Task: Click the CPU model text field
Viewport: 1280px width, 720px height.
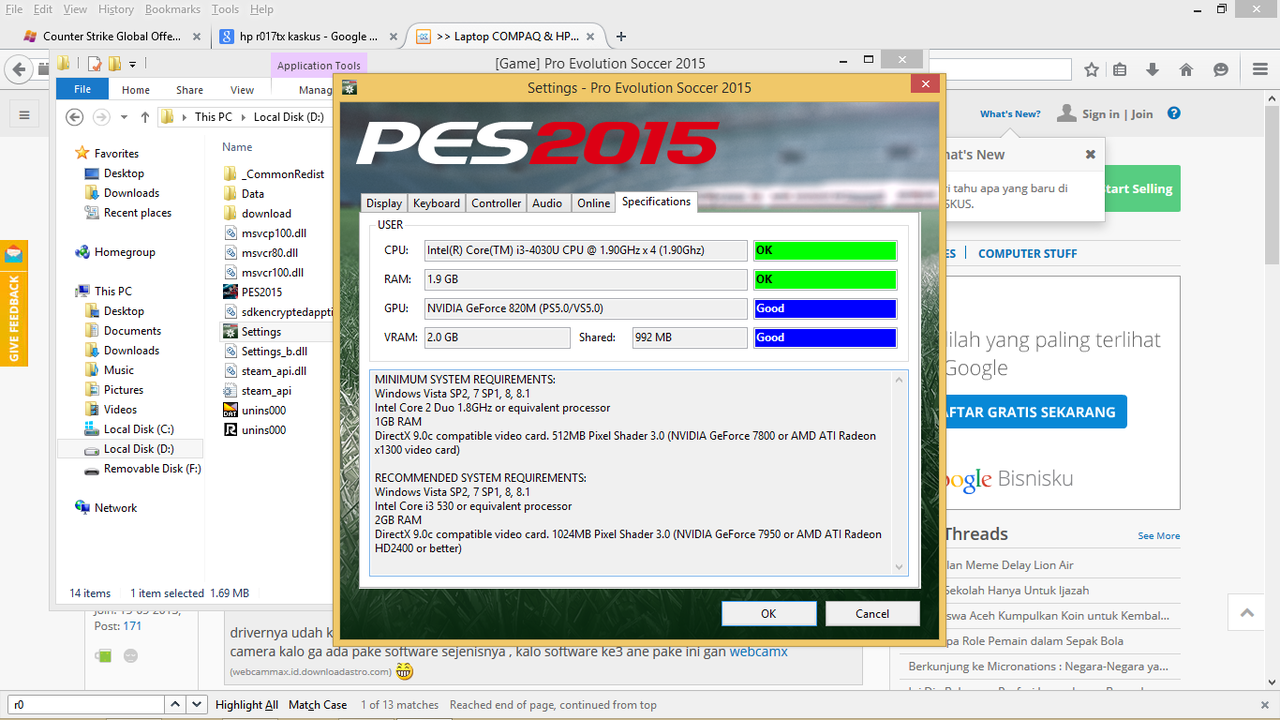Action: [585, 250]
